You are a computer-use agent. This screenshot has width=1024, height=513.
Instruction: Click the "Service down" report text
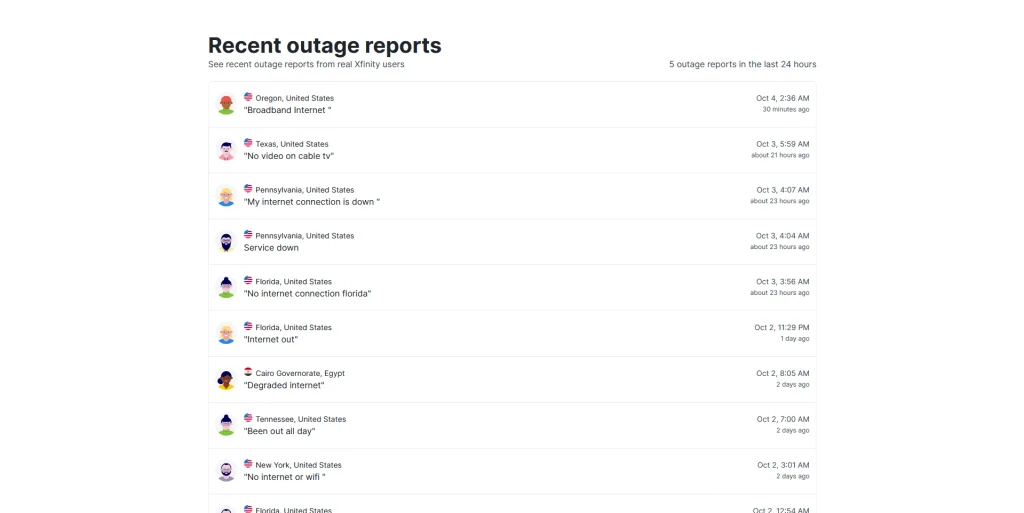click(x=271, y=248)
